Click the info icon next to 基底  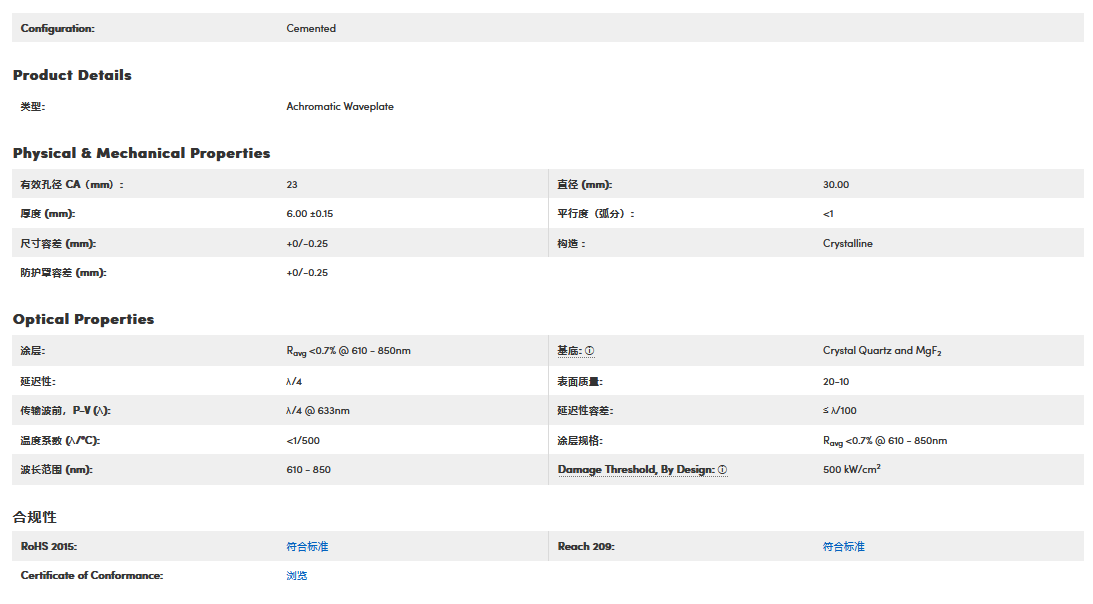pyautogui.click(x=590, y=351)
